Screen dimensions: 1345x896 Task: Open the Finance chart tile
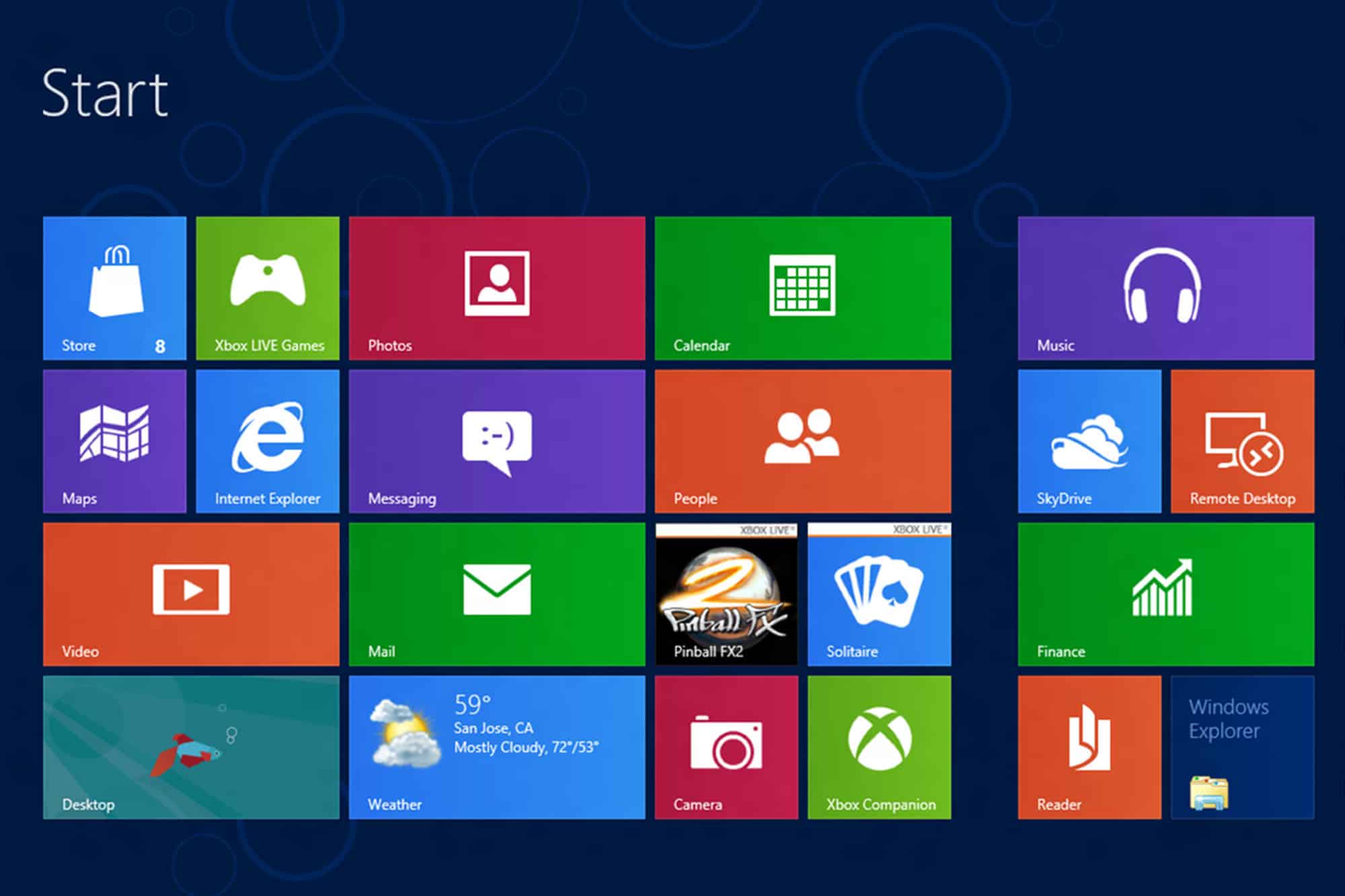coord(1165,594)
